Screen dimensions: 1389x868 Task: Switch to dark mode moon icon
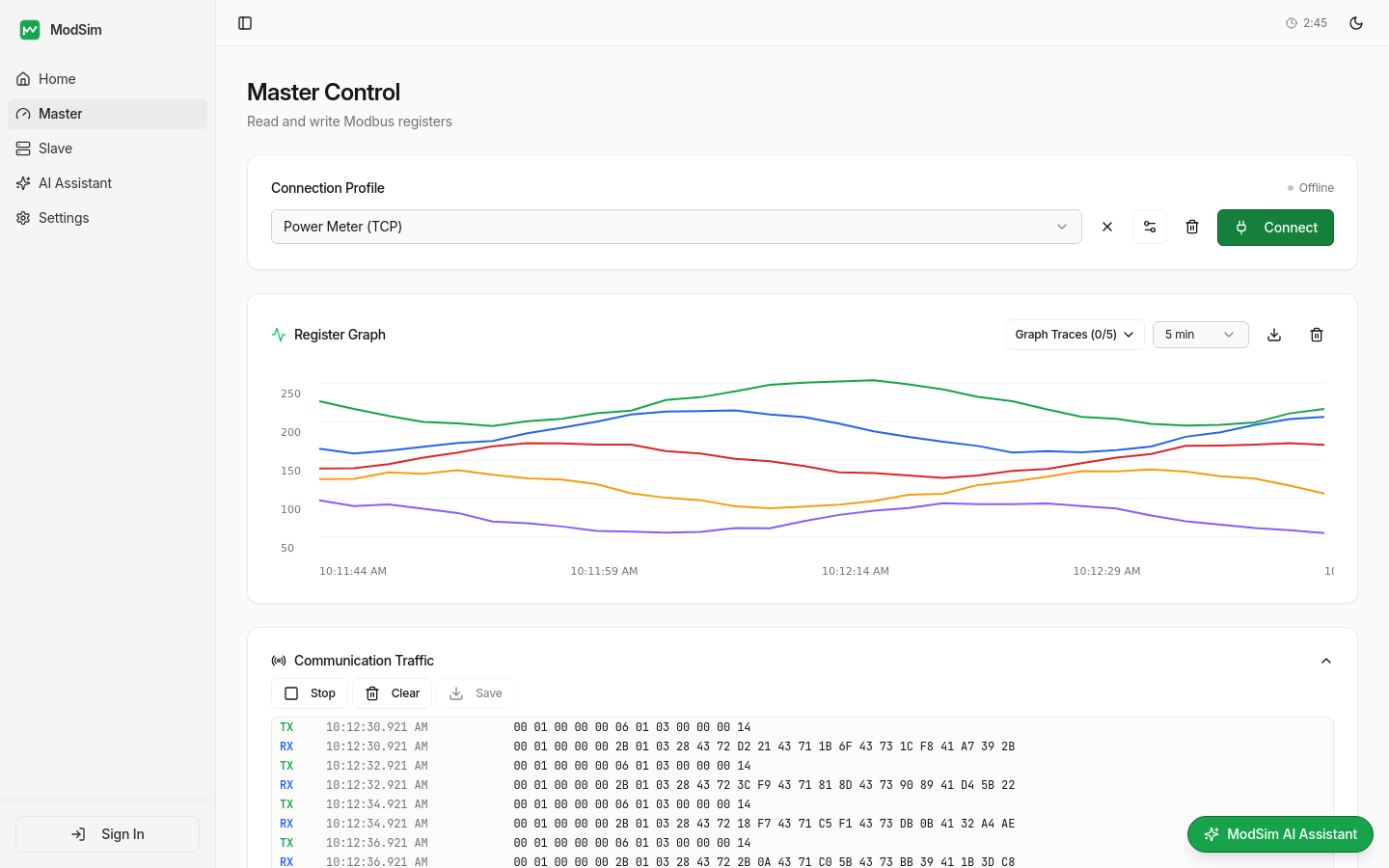tap(1356, 23)
